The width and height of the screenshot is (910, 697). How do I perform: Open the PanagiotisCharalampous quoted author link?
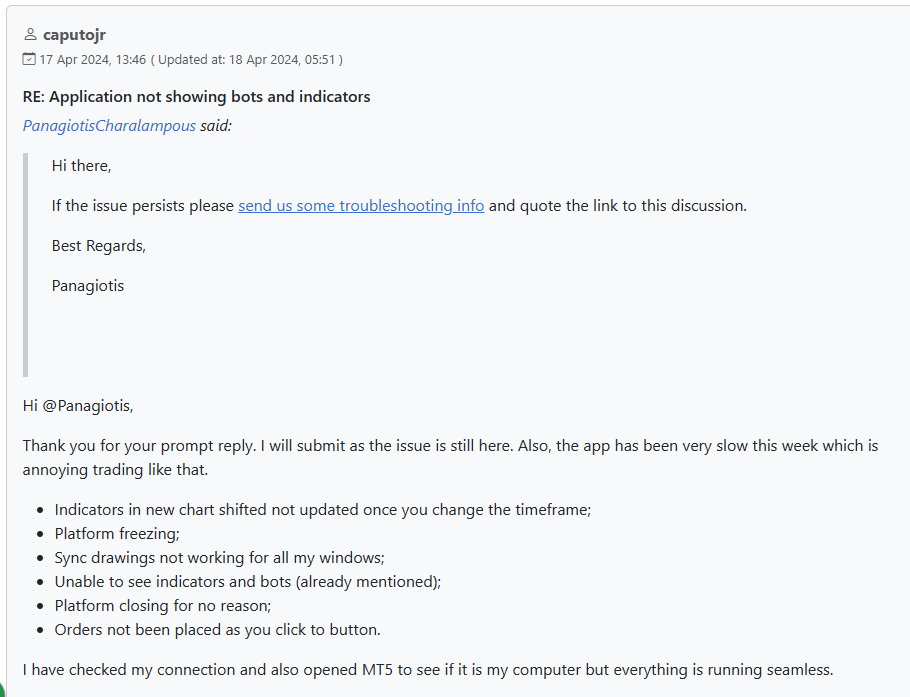tap(109, 126)
